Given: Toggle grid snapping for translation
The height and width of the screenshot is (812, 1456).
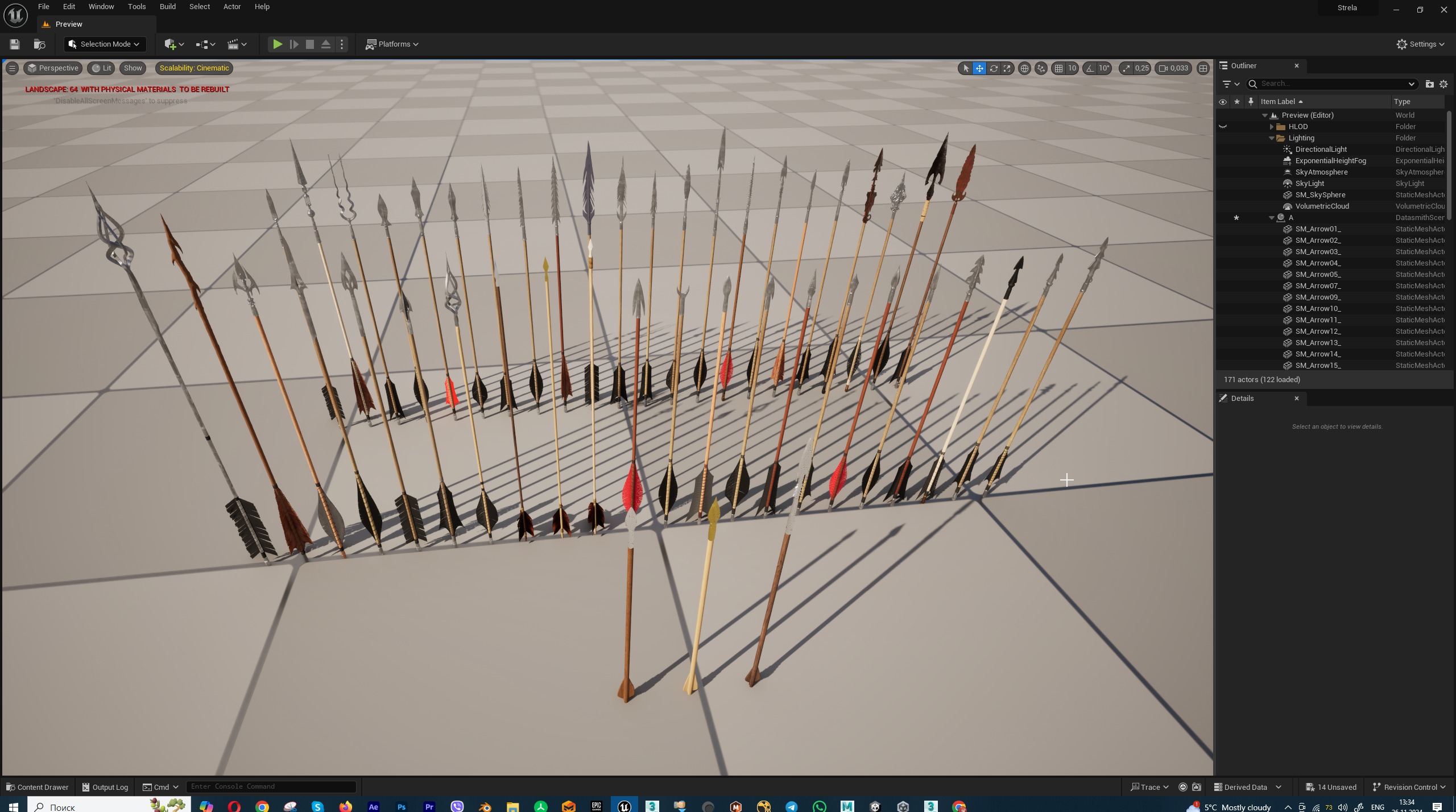Looking at the screenshot, I should [1058, 68].
